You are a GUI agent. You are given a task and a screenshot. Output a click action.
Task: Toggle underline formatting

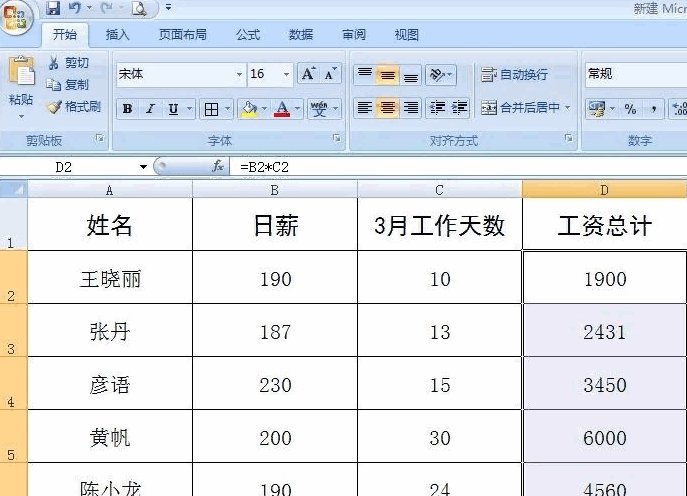click(x=174, y=109)
